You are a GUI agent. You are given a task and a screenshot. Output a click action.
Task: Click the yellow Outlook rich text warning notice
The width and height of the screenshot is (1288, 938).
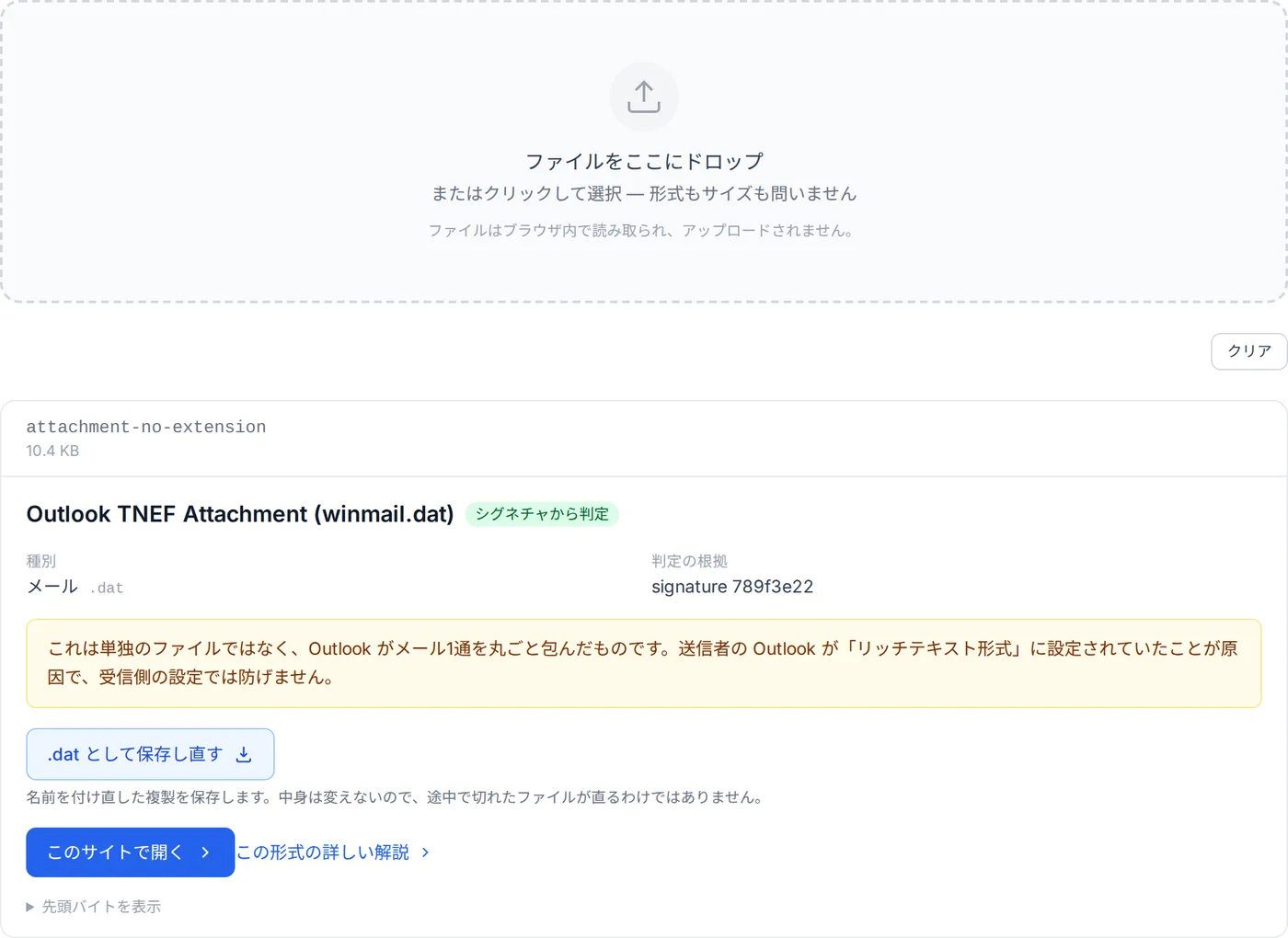[x=644, y=663]
